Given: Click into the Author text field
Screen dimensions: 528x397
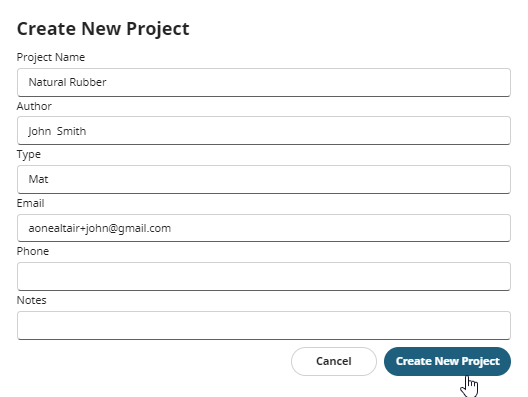Looking at the screenshot, I should 264,131.
